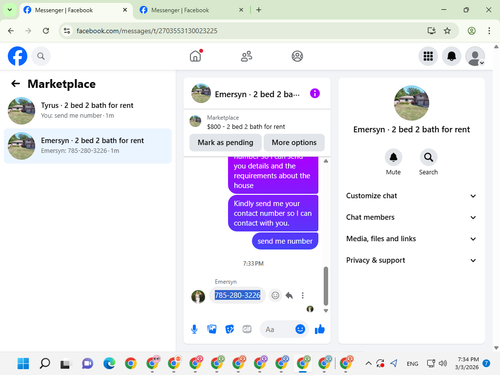This screenshot has width=500, height=375.
Task: Open the Facebook logo home link
Action: point(17,56)
